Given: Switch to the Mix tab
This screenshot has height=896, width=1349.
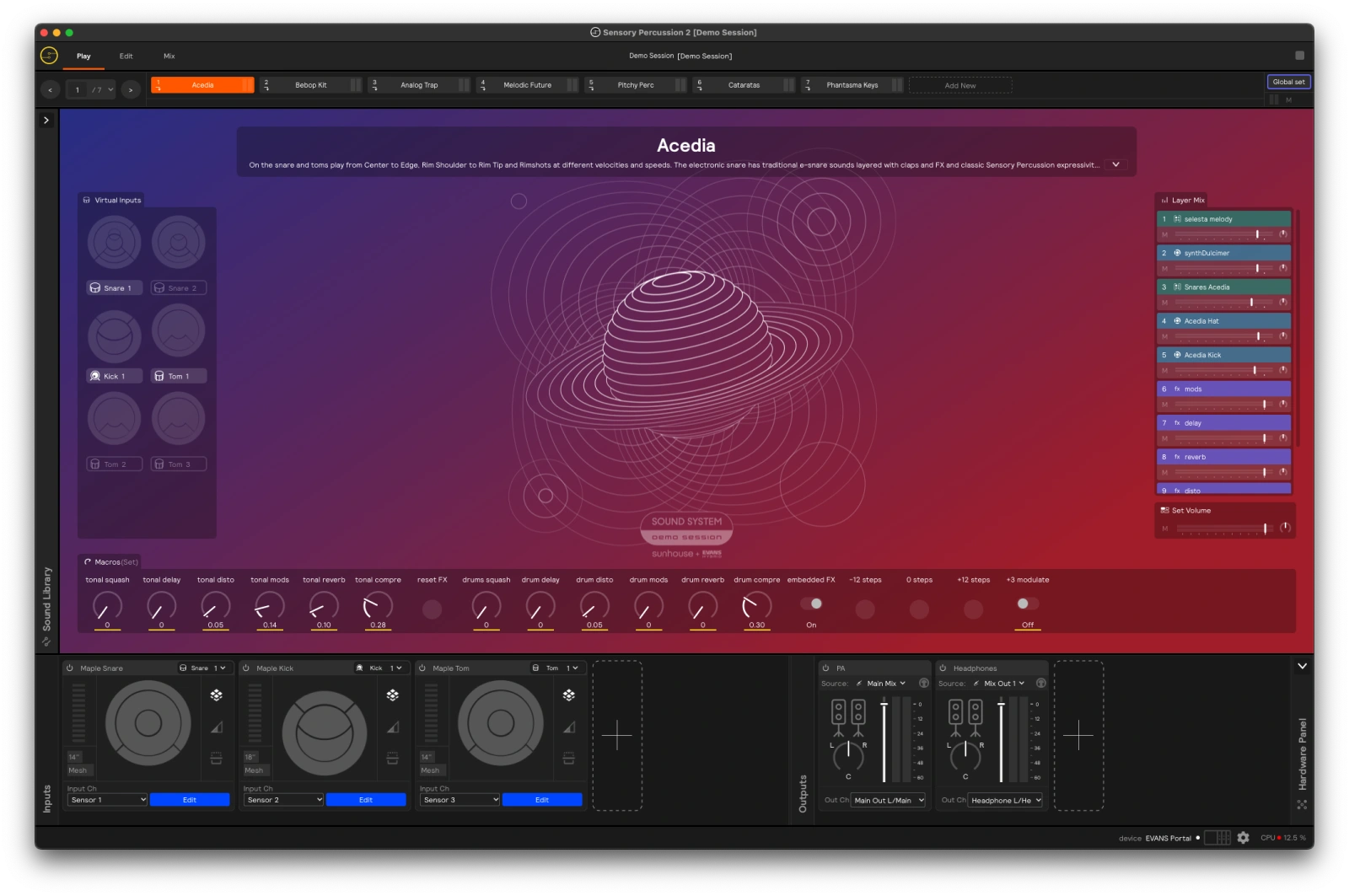Looking at the screenshot, I should [169, 56].
